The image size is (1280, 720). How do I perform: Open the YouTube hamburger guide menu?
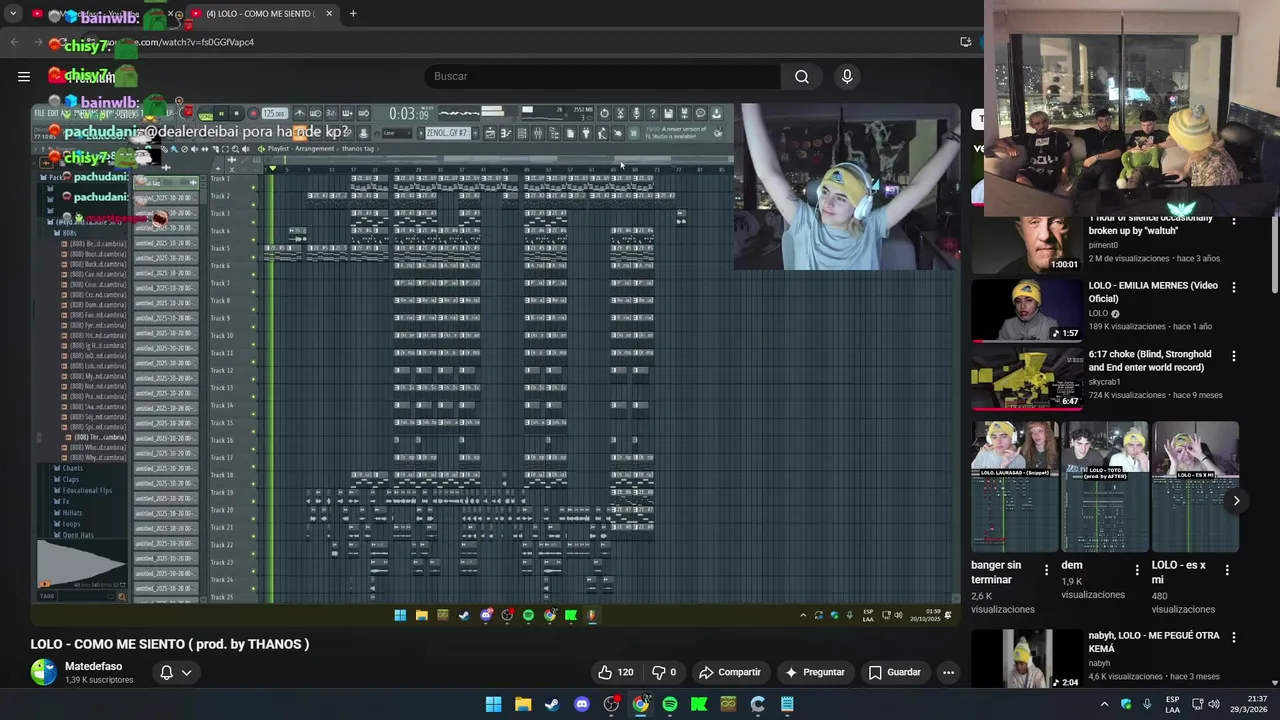point(24,76)
